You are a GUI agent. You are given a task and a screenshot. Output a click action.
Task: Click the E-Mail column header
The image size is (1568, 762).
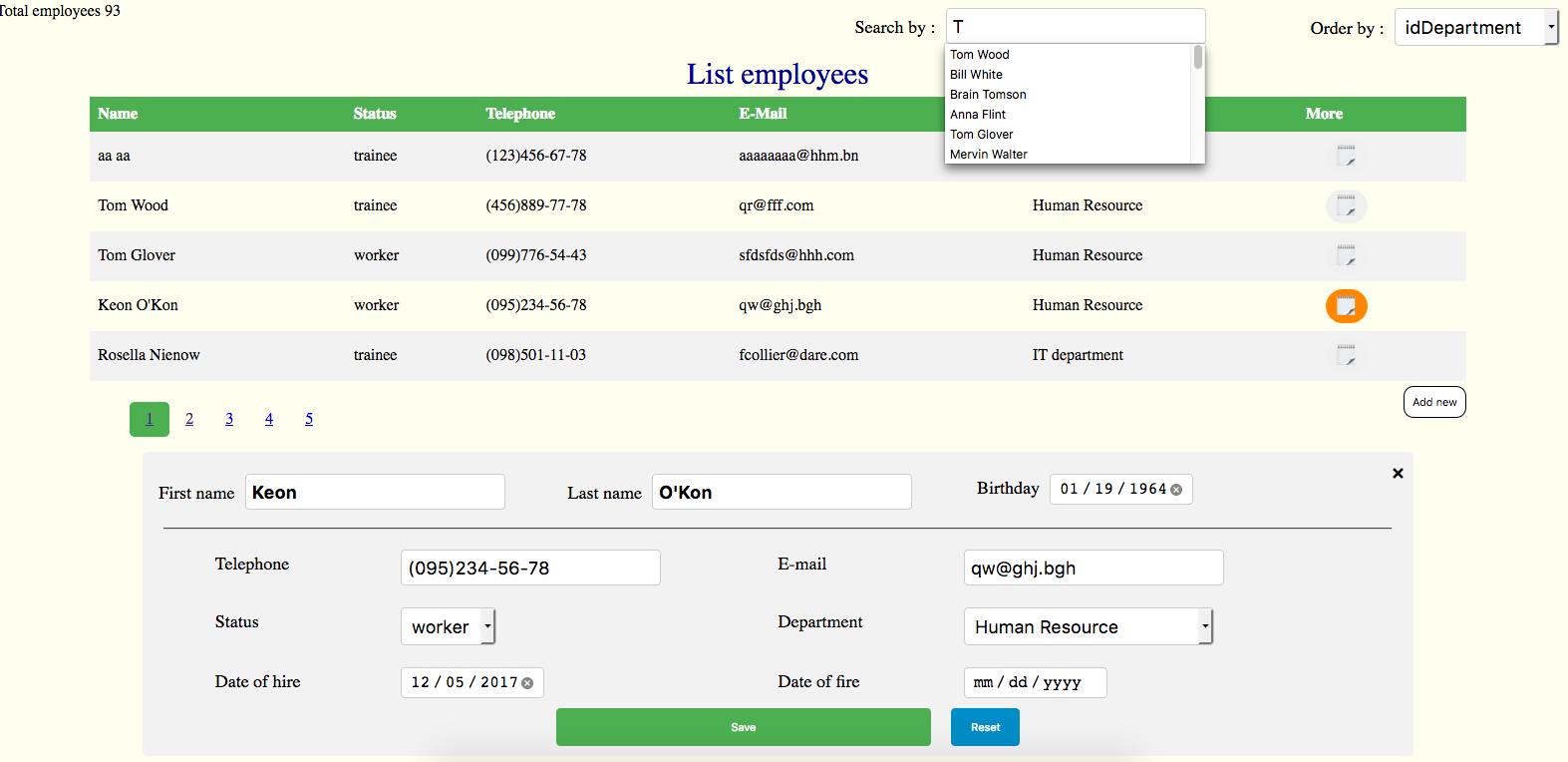(x=763, y=114)
